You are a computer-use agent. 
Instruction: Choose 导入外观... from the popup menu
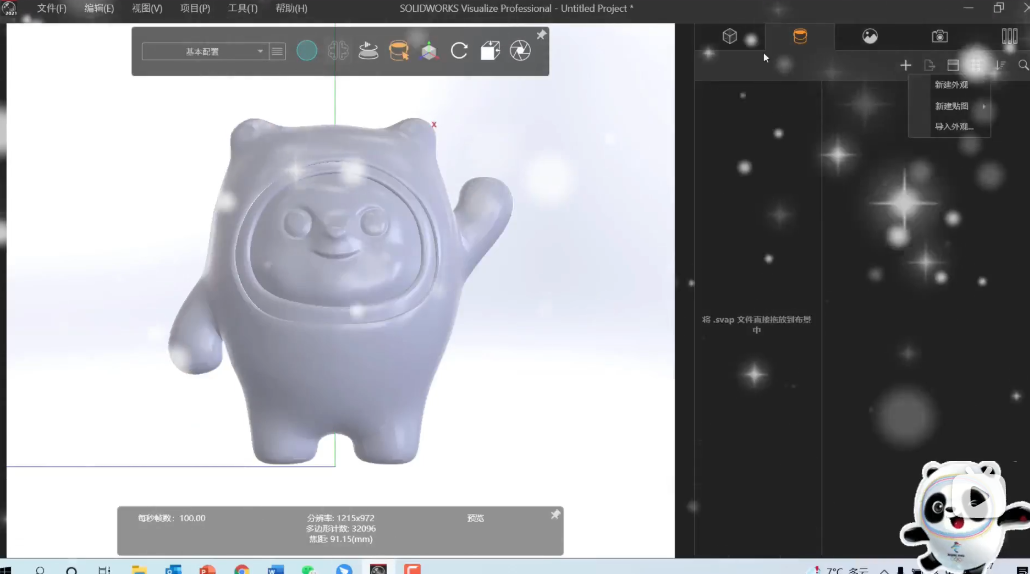pyautogui.click(x=951, y=127)
